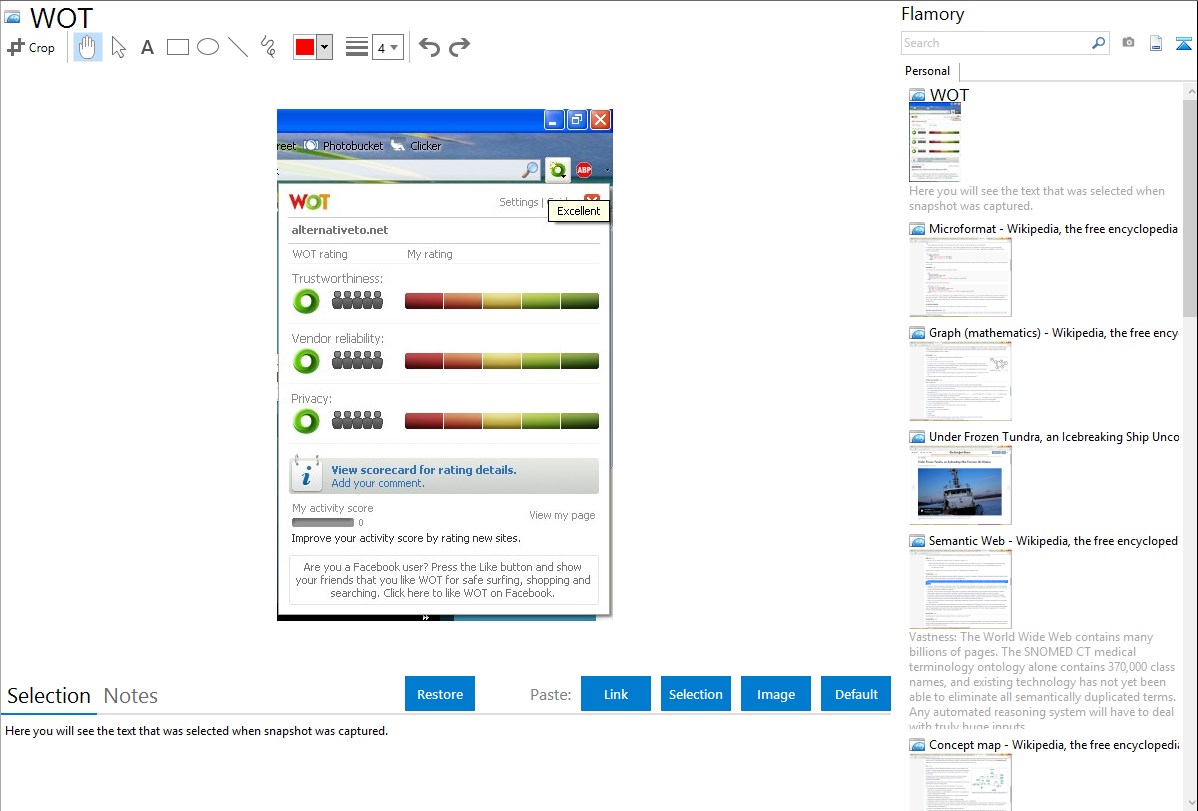Click the alternativeto.net domain text
The height and width of the screenshot is (811, 1198).
pos(340,229)
